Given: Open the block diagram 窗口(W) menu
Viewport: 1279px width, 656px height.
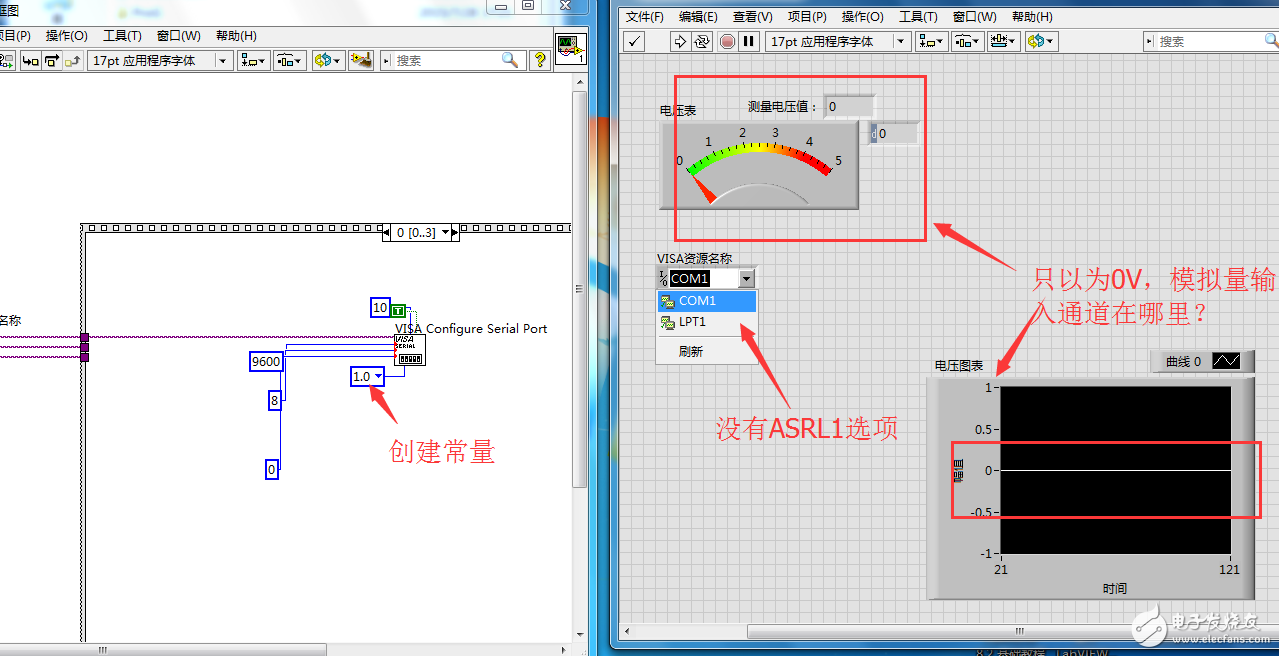Looking at the screenshot, I should 178,36.
